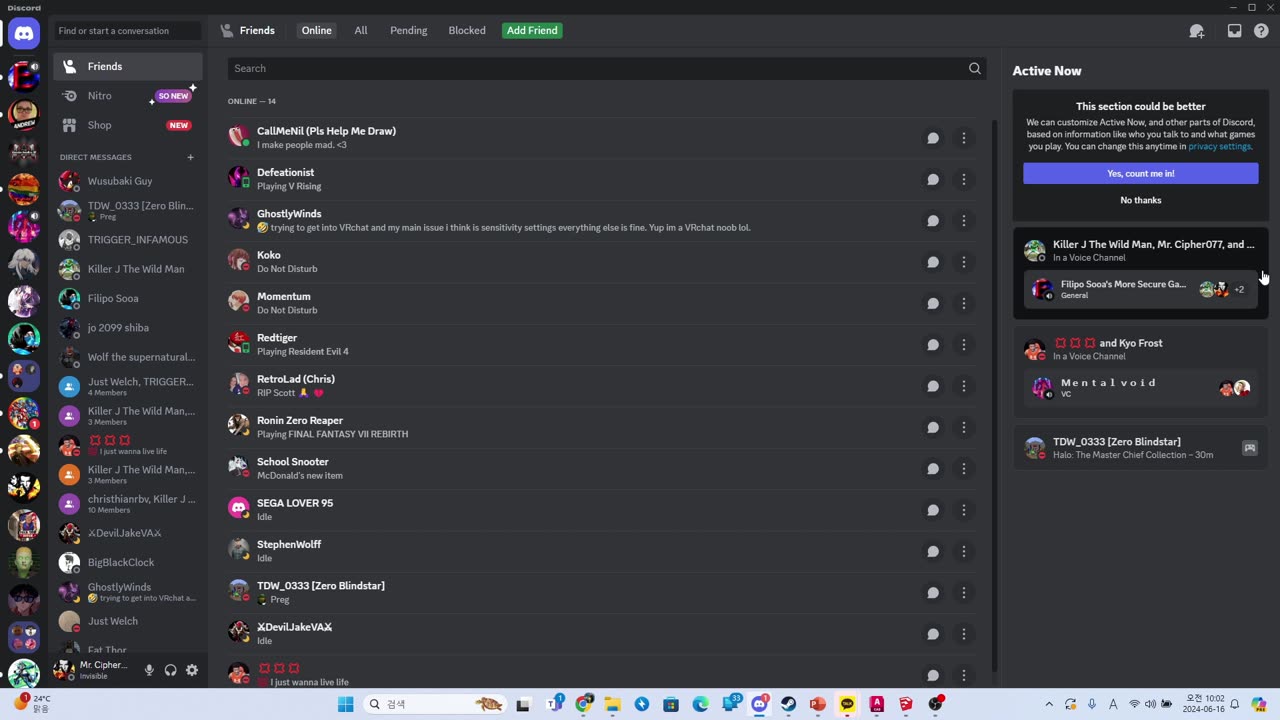
Task: Click Find or start a conversation box
Action: point(128,31)
